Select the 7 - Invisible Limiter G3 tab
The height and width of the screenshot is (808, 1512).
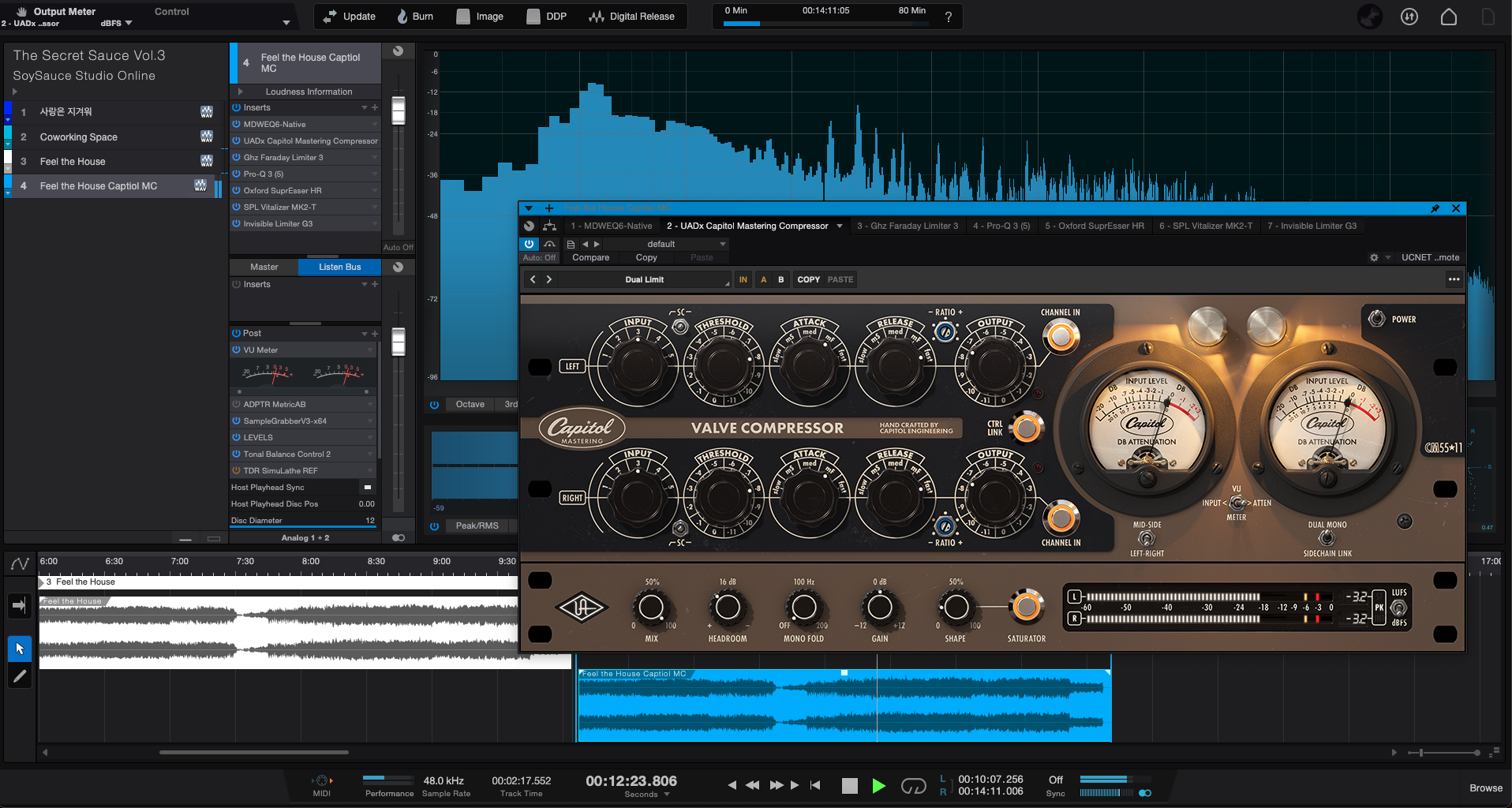pos(1312,226)
